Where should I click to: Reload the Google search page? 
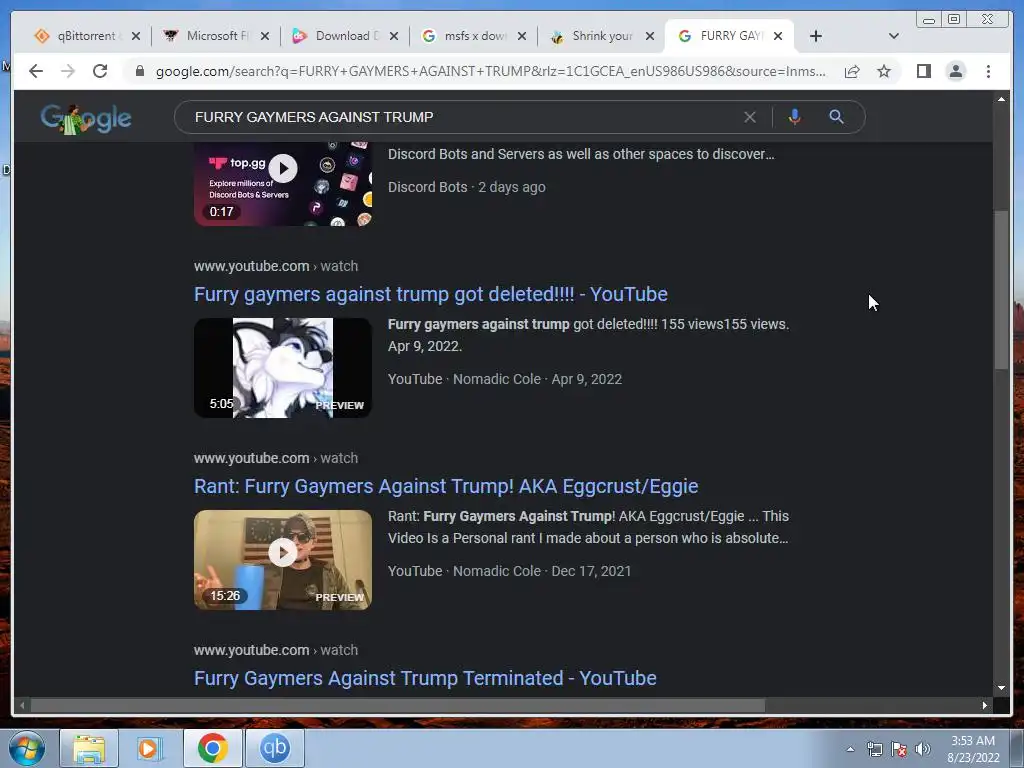point(100,71)
